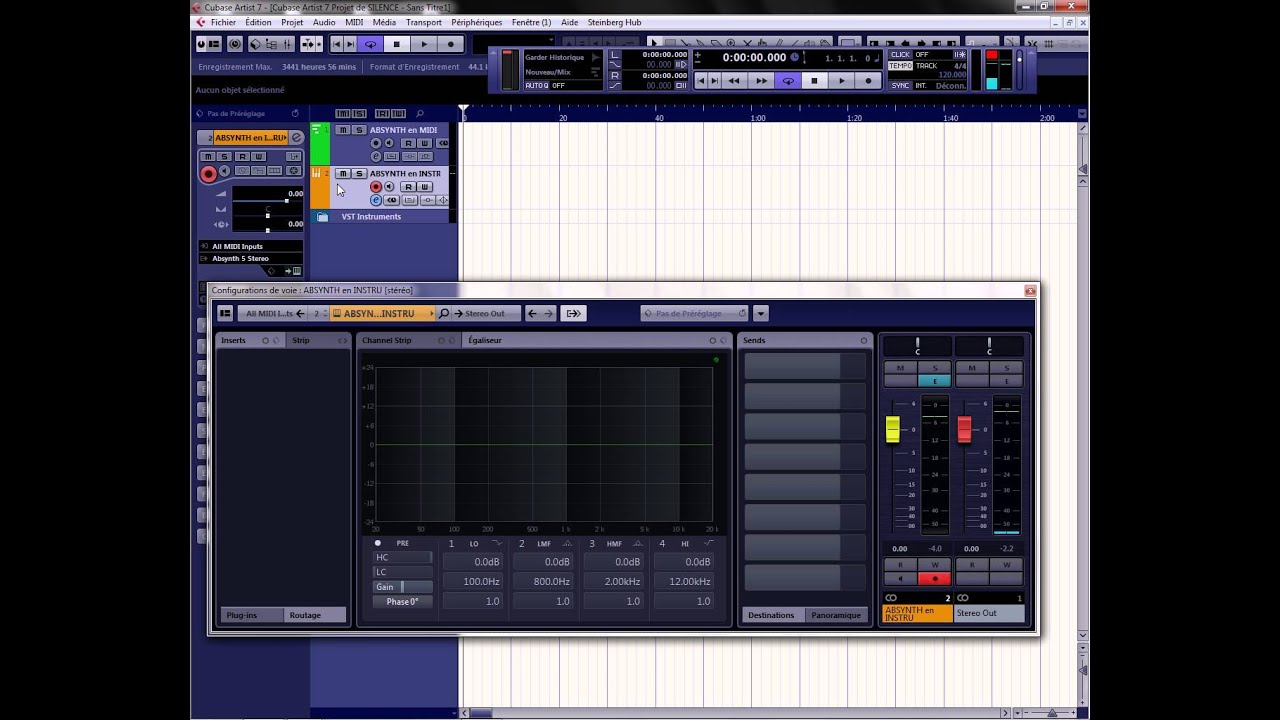Click the Panoramique button

[x=835, y=615]
